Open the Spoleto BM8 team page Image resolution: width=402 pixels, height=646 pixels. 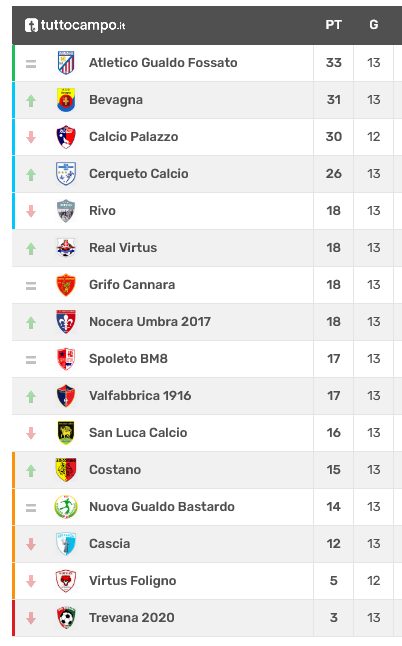(129, 359)
